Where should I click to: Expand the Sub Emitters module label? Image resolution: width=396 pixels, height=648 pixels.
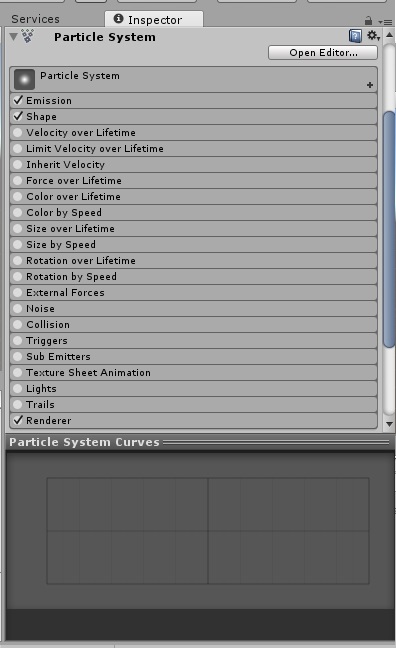(58, 357)
